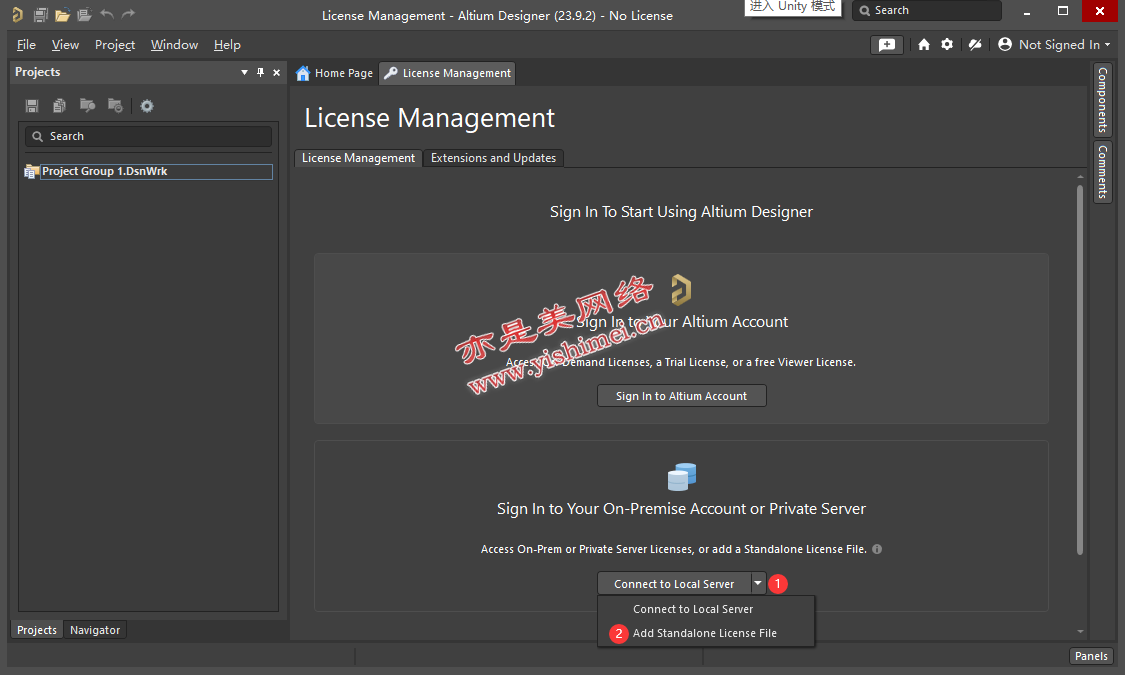Open the Components side panel tab

[x=1103, y=100]
